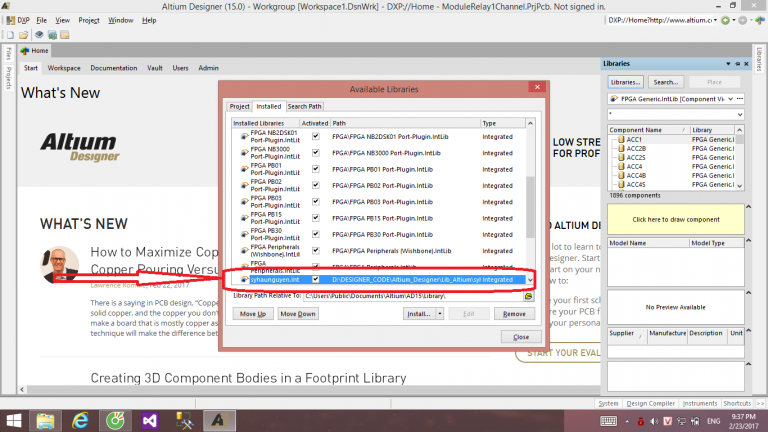This screenshot has width=768, height=432.
Task: Switch to the Search Path tab
Action: [x=305, y=106]
